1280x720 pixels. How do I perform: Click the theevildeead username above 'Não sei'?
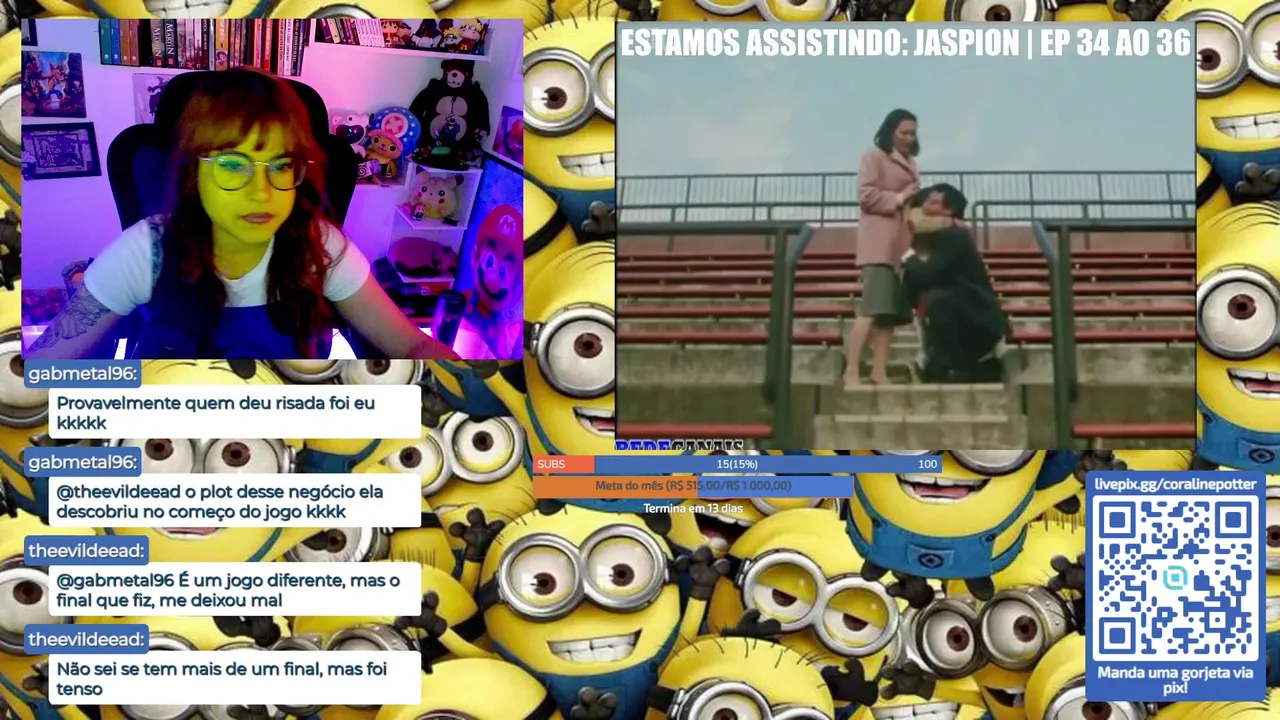coord(86,639)
